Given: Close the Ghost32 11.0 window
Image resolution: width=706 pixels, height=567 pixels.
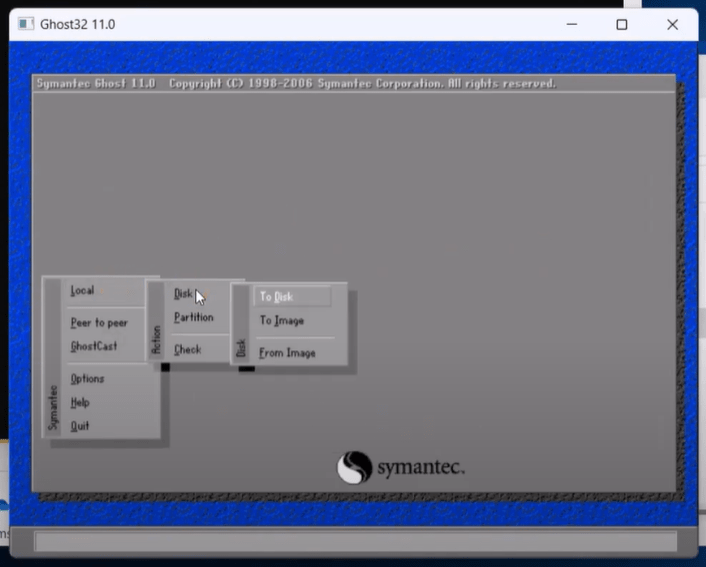Looking at the screenshot, I should pos(673,24).
